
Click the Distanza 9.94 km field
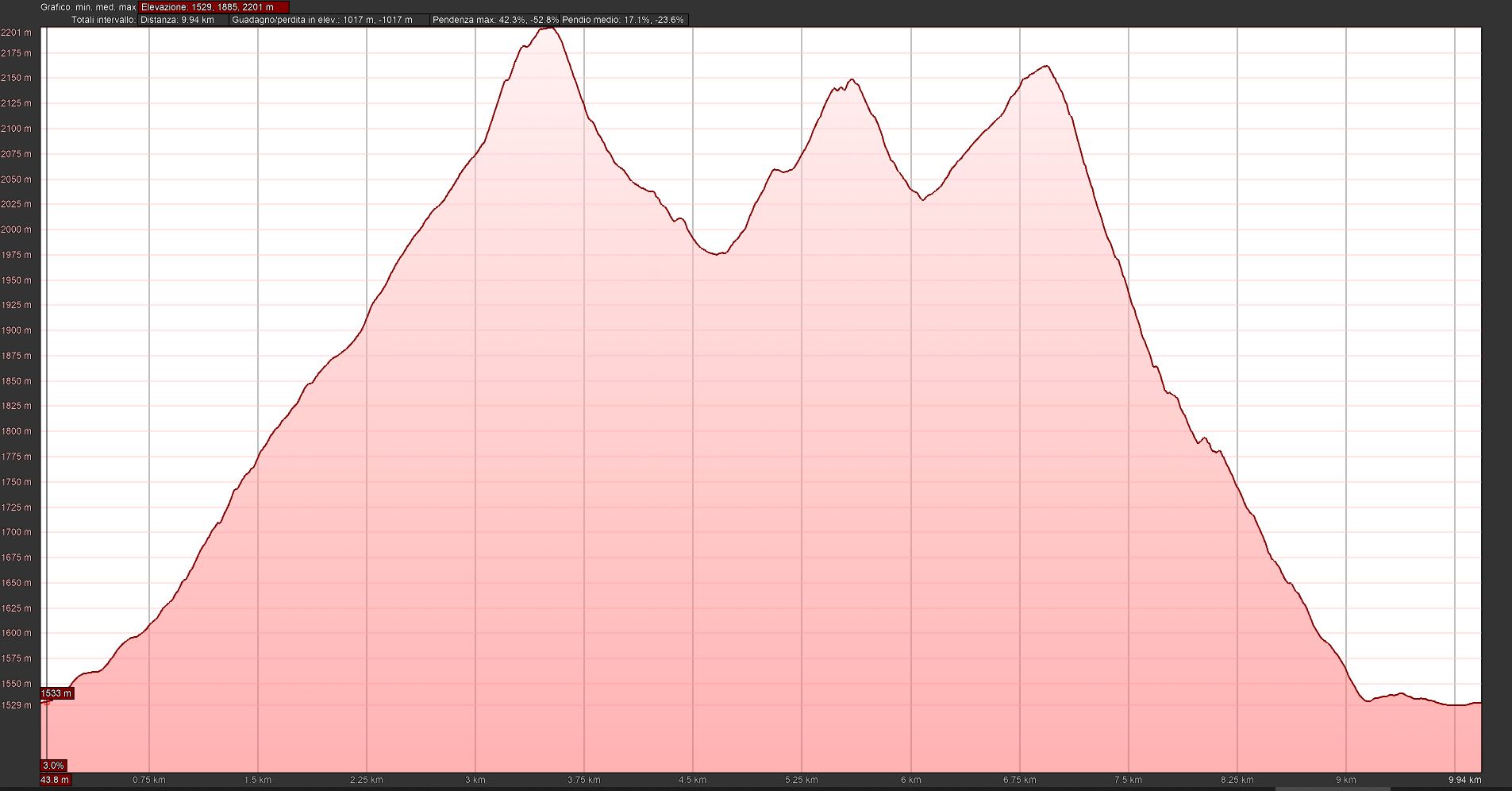pos(183,20)
